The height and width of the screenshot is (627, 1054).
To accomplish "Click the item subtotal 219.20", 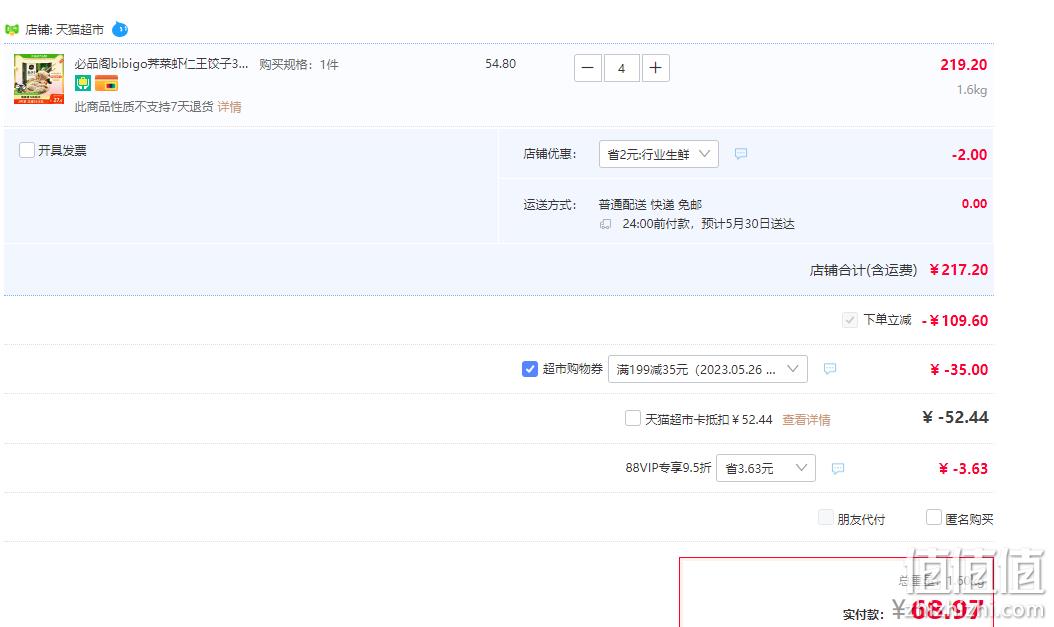I will point(963,65).
